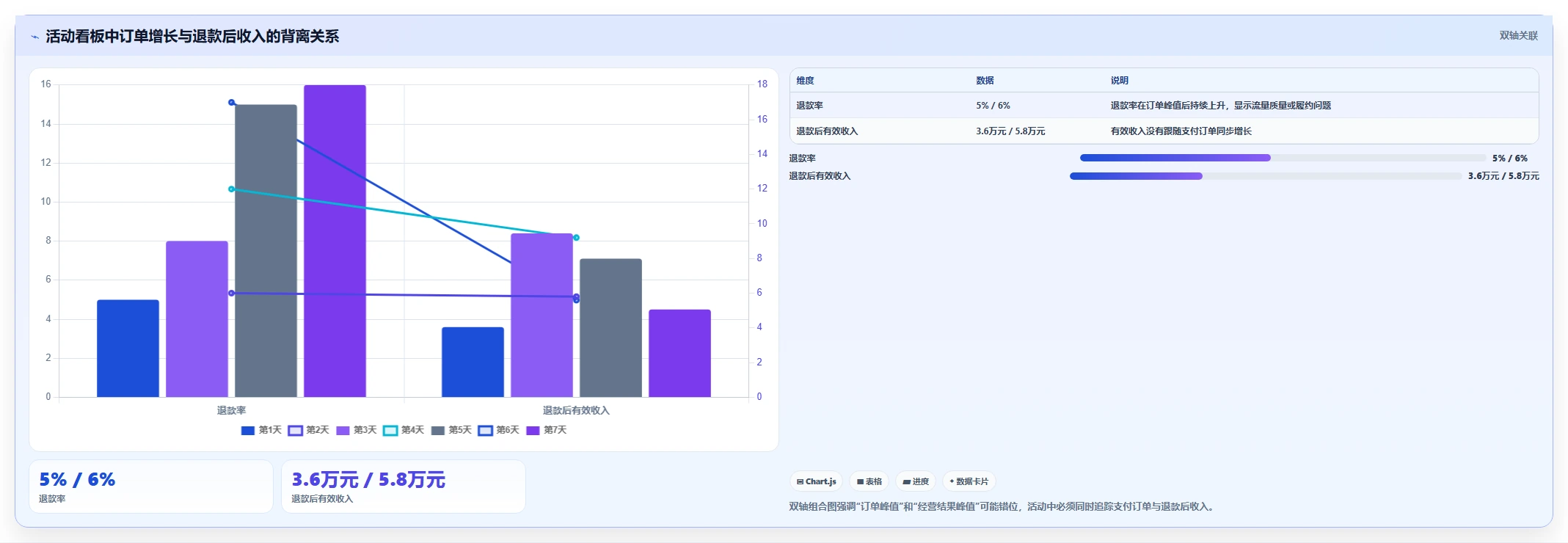The width and height of the screenshot is (1568, 543).
Task: Click the 退款后有效收入 progress bar
Action: [1266, 176]
